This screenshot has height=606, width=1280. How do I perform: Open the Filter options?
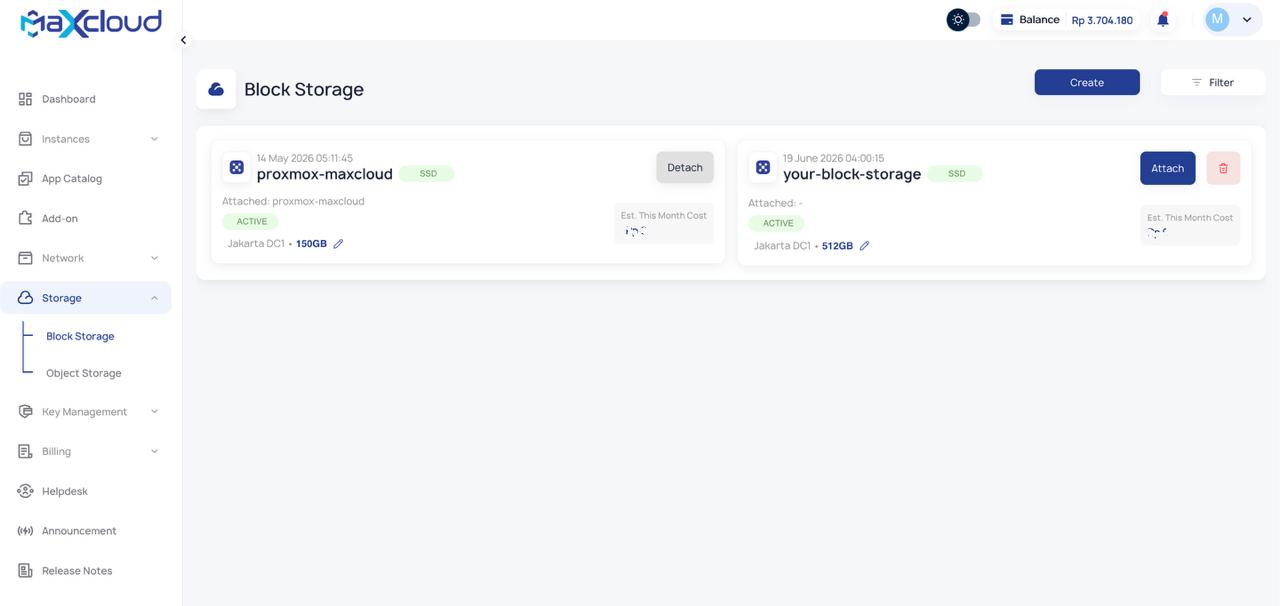(x=1212, y=82)
